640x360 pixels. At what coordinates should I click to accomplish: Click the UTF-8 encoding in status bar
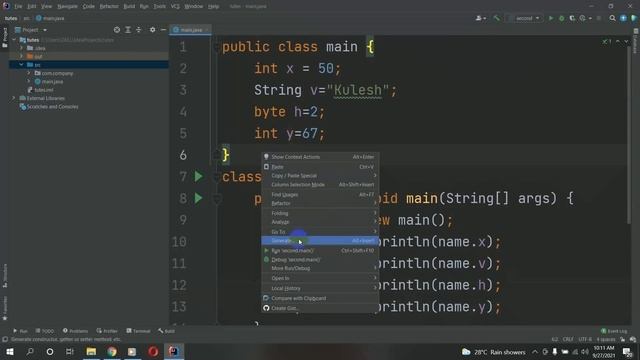click(585, 339)
